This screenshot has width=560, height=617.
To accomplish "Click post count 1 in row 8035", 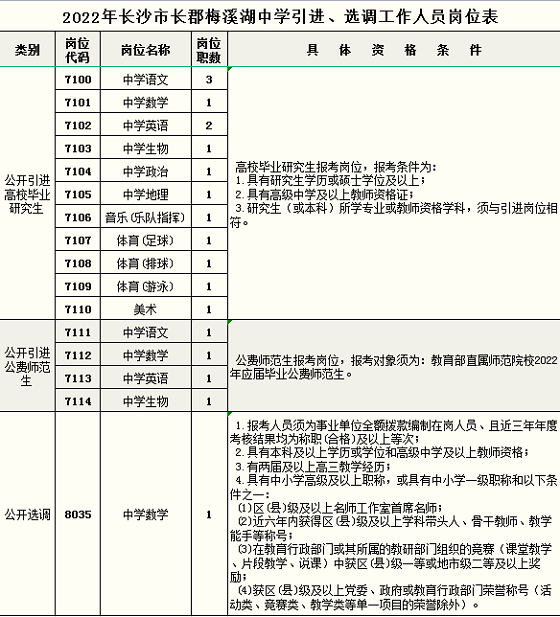I will pos(209,514).
